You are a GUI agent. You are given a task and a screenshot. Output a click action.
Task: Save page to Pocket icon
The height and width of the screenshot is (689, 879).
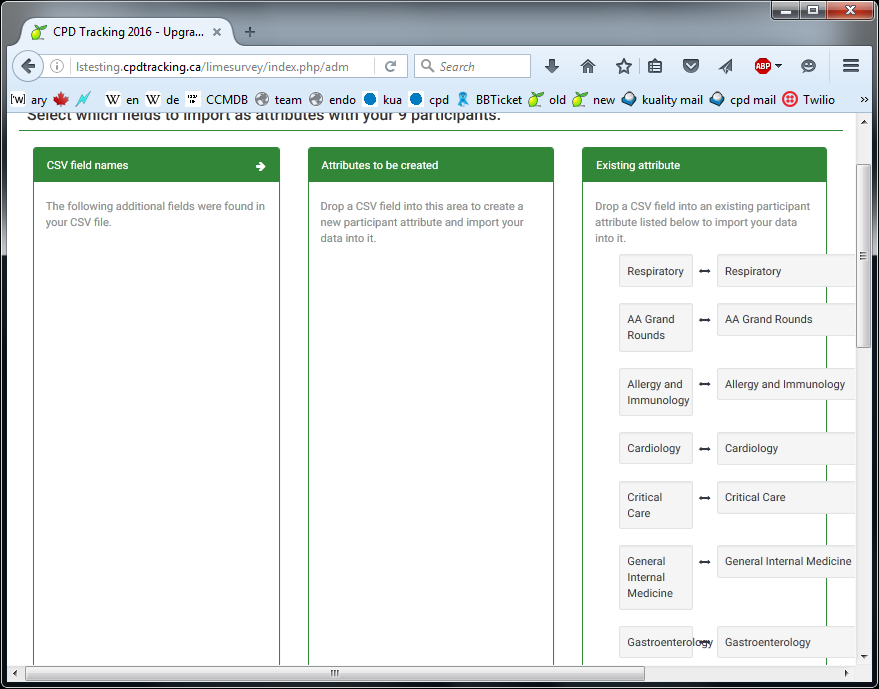tap(691, 67)
